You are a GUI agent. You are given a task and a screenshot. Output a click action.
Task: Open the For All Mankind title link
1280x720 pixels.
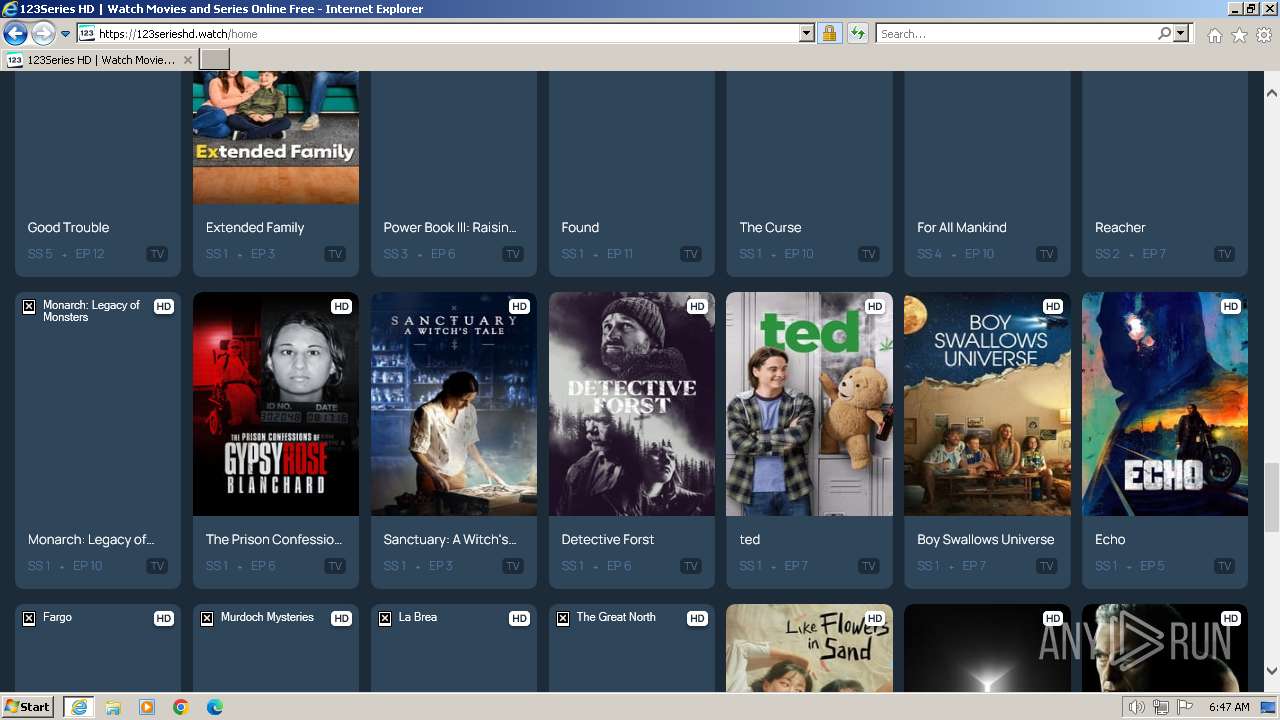961,227
